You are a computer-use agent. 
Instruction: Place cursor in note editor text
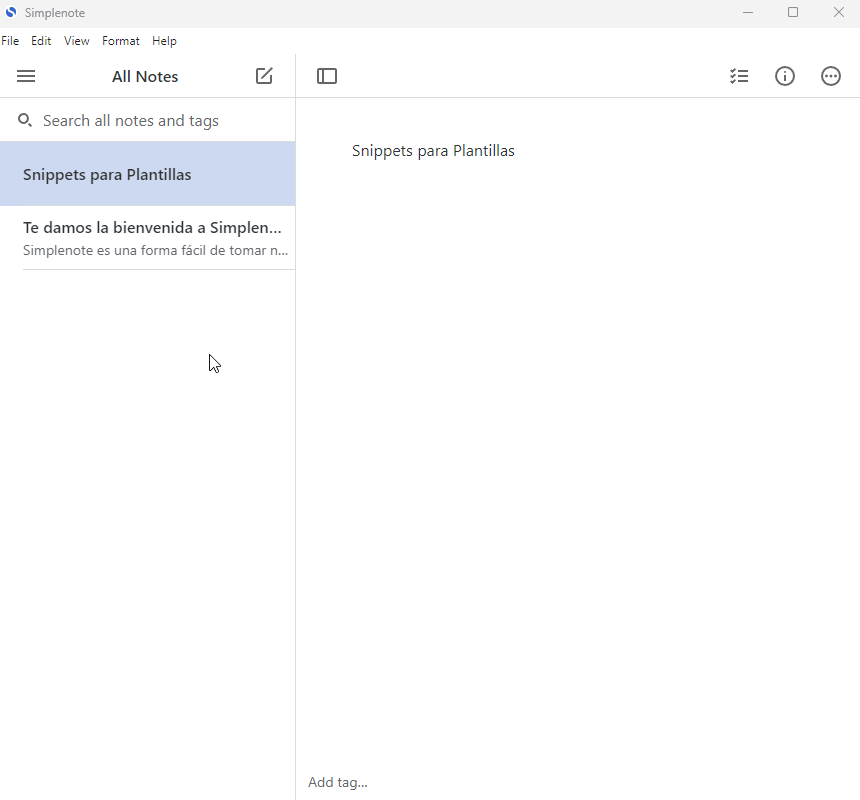(433, 151)
